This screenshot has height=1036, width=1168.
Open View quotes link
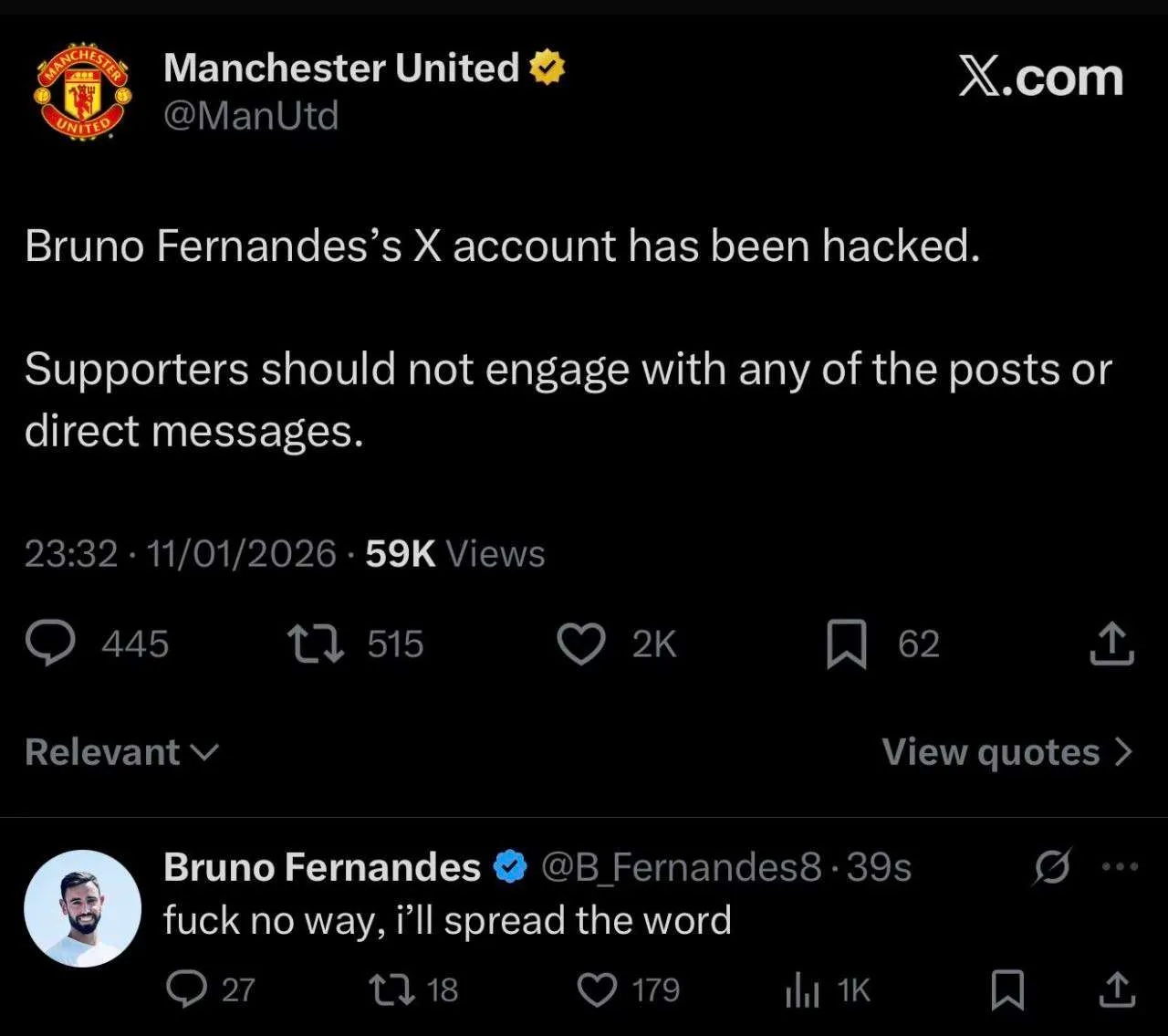click(x=1006, y=752)
